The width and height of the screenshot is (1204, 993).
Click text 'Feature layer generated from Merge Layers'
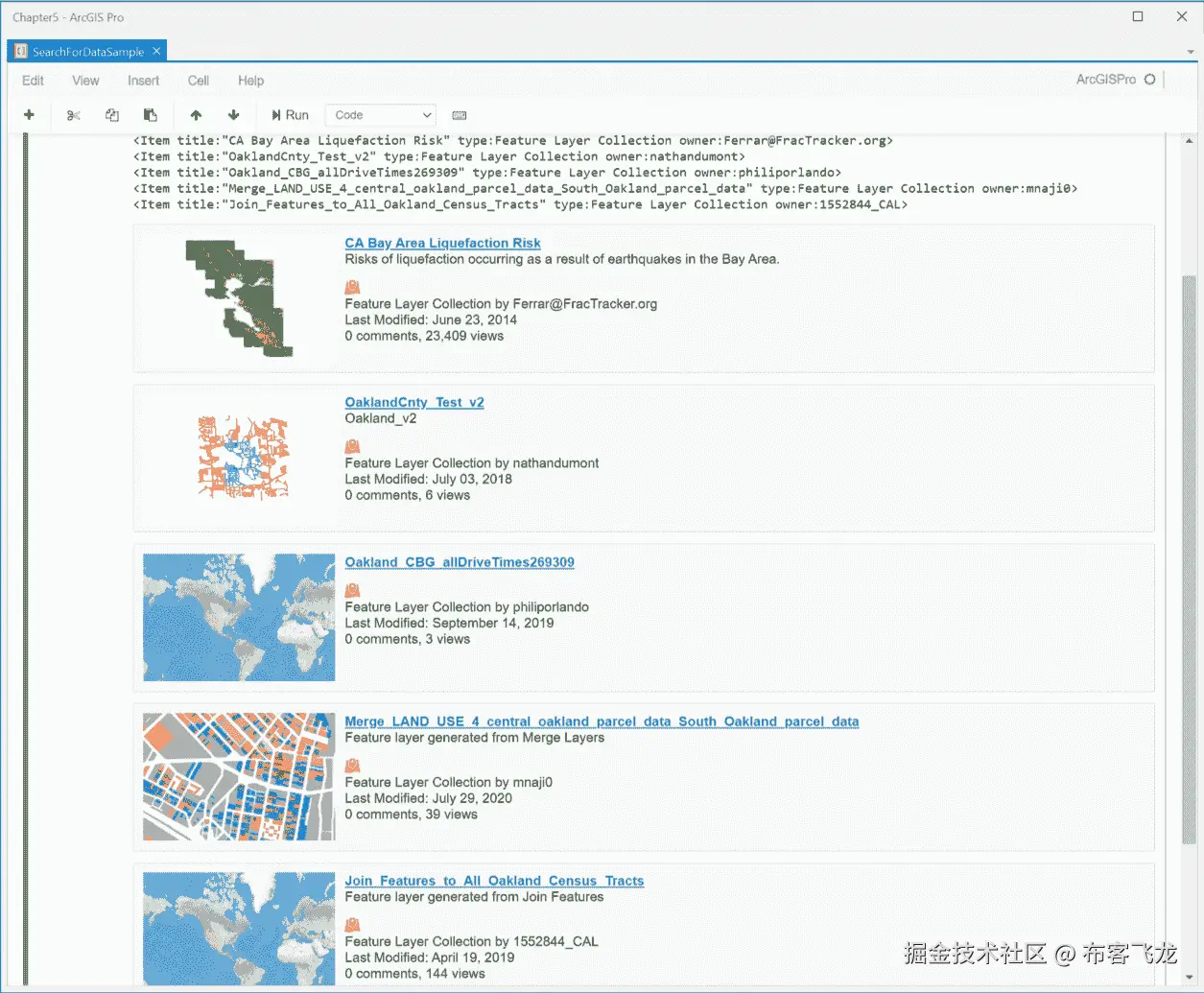click(475, 738)
